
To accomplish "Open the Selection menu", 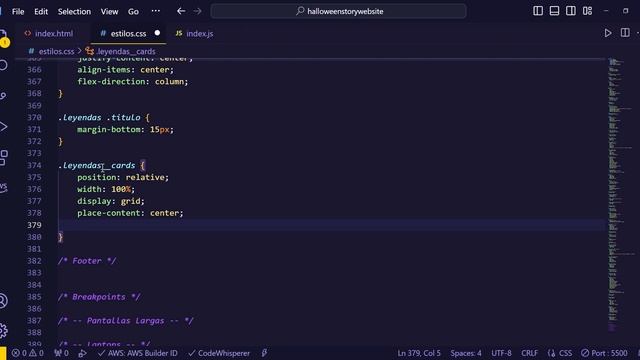I will 74,11.
